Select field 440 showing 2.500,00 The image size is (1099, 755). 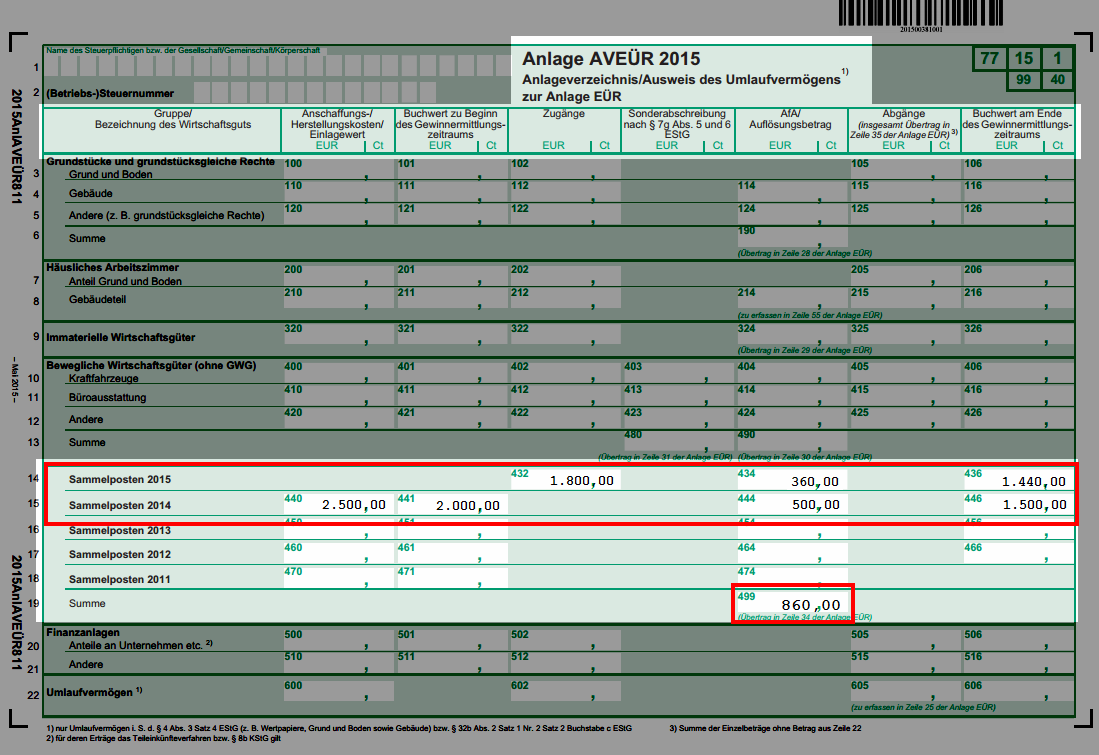pyautogui.click(x=338, y=505)
